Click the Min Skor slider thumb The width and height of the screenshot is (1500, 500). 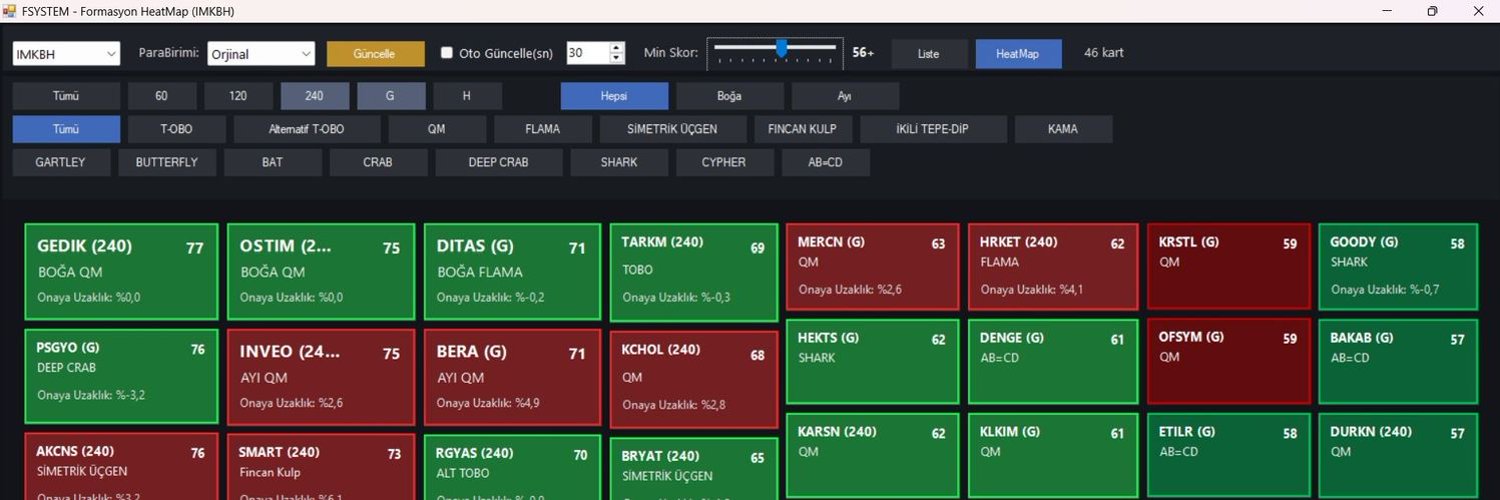[x=781, y=48]
